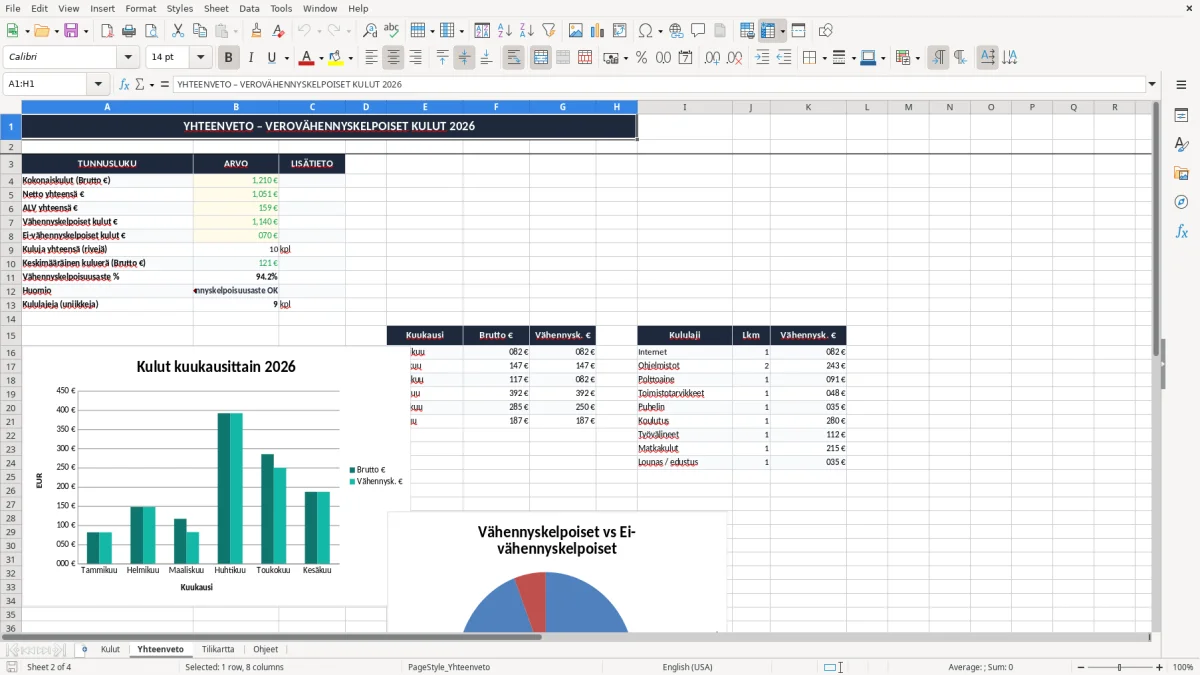This screenshot has height=675, width=1200.
Task: Open the Conditional Formatting dropdown arrow
Action: [917, 58]
